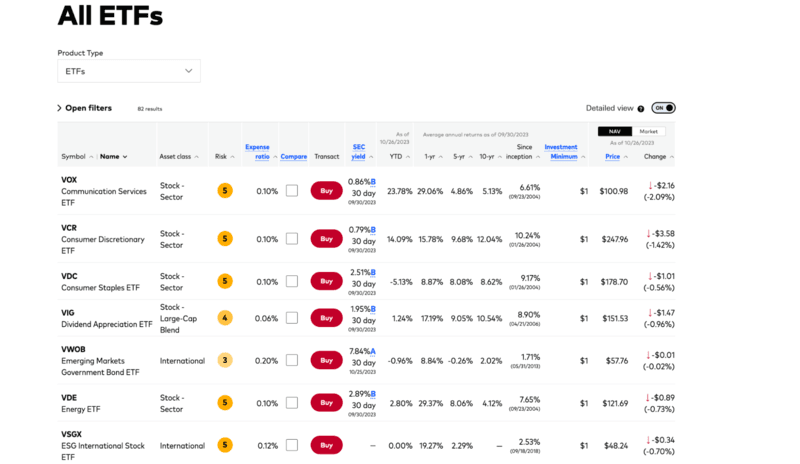The height and width of the screenshot is (464, 800).
Task: Sort by SEC yield column arrow
Action: (371, 157)
